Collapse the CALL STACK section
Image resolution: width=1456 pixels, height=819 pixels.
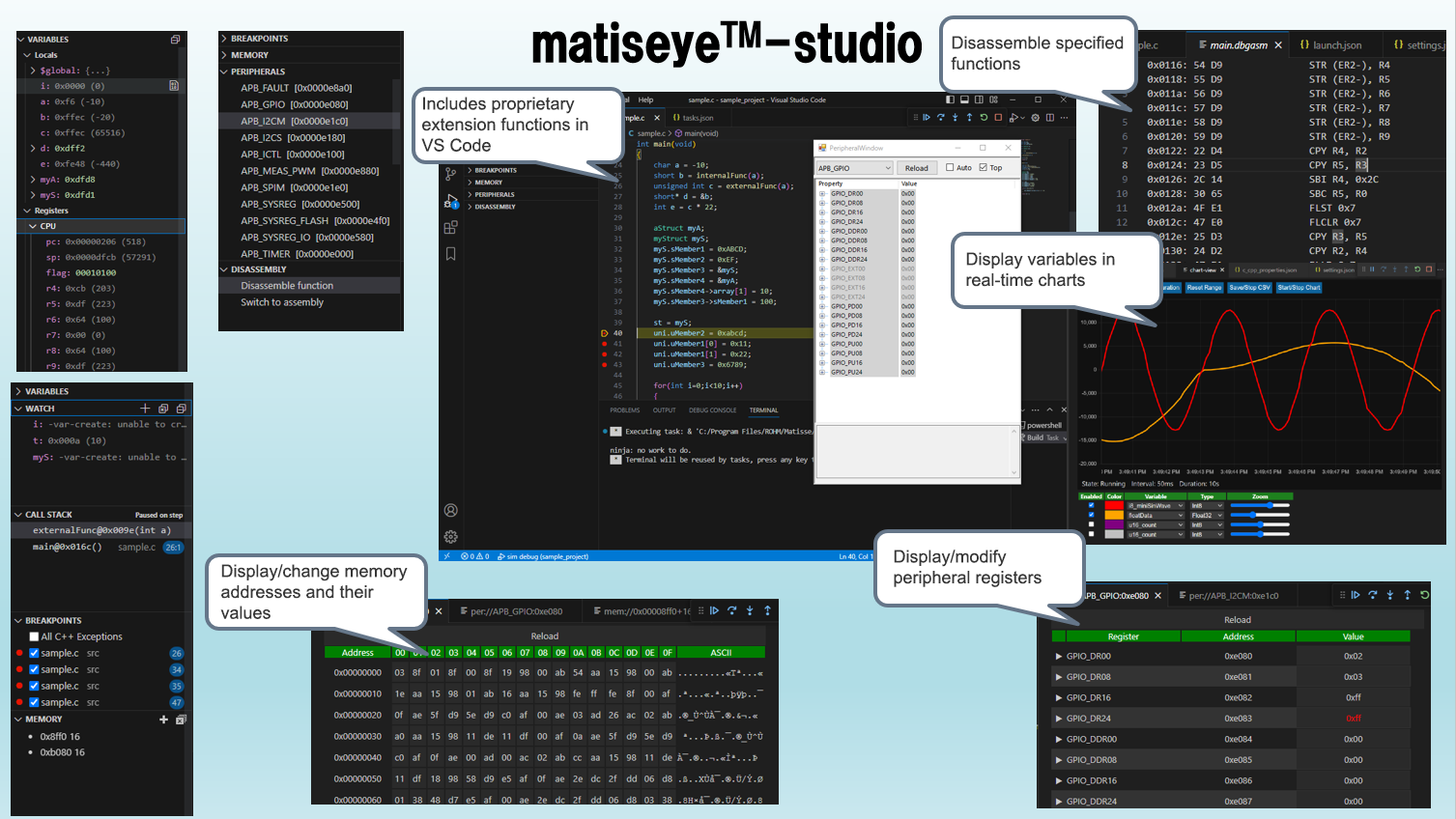[x=18, y=515]
